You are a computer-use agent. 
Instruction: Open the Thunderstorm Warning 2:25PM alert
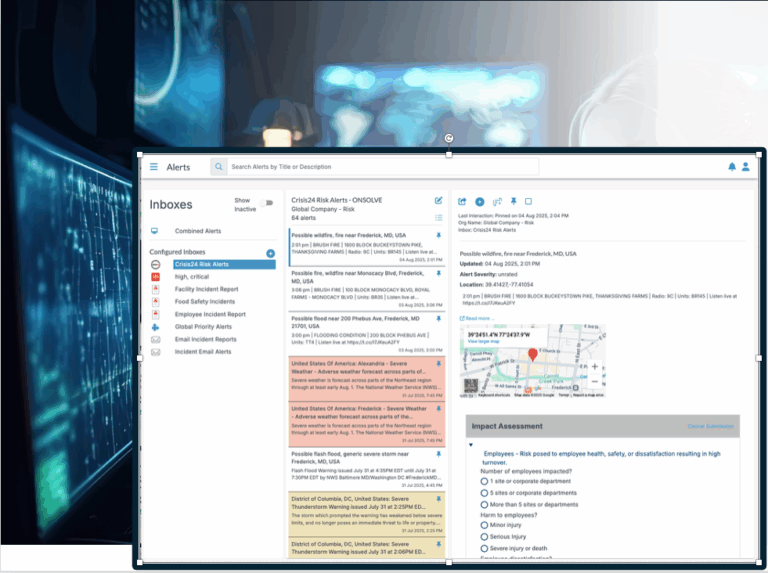(x=366, y=514)
